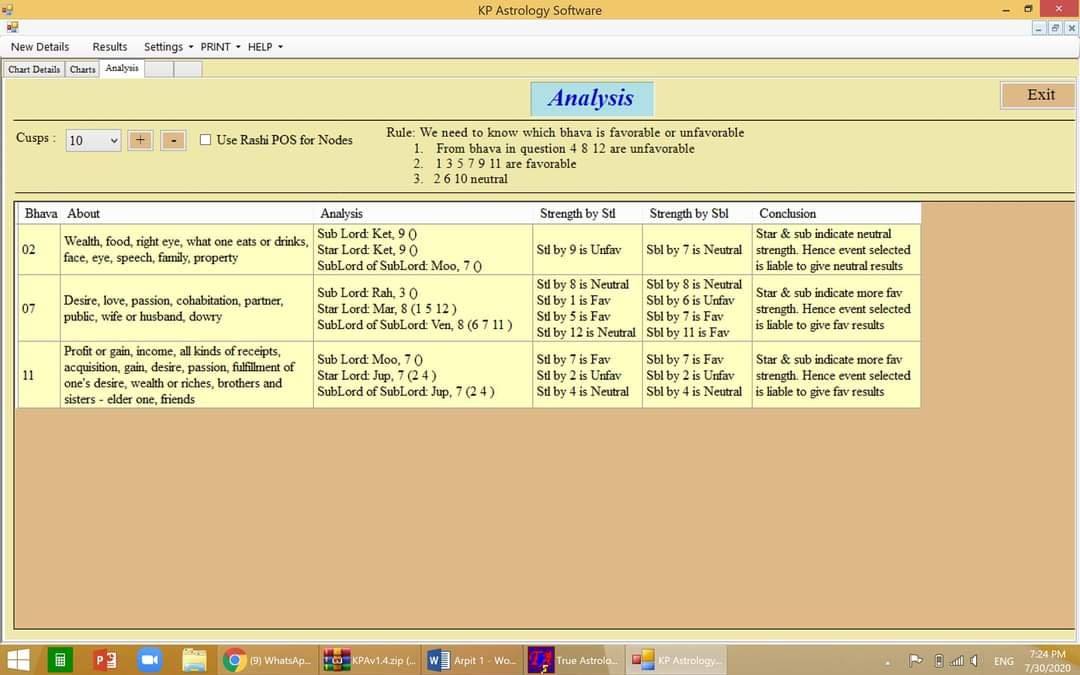1080x675 pixels.
Task: Select the second blank tab
Action: coord(187,70)
